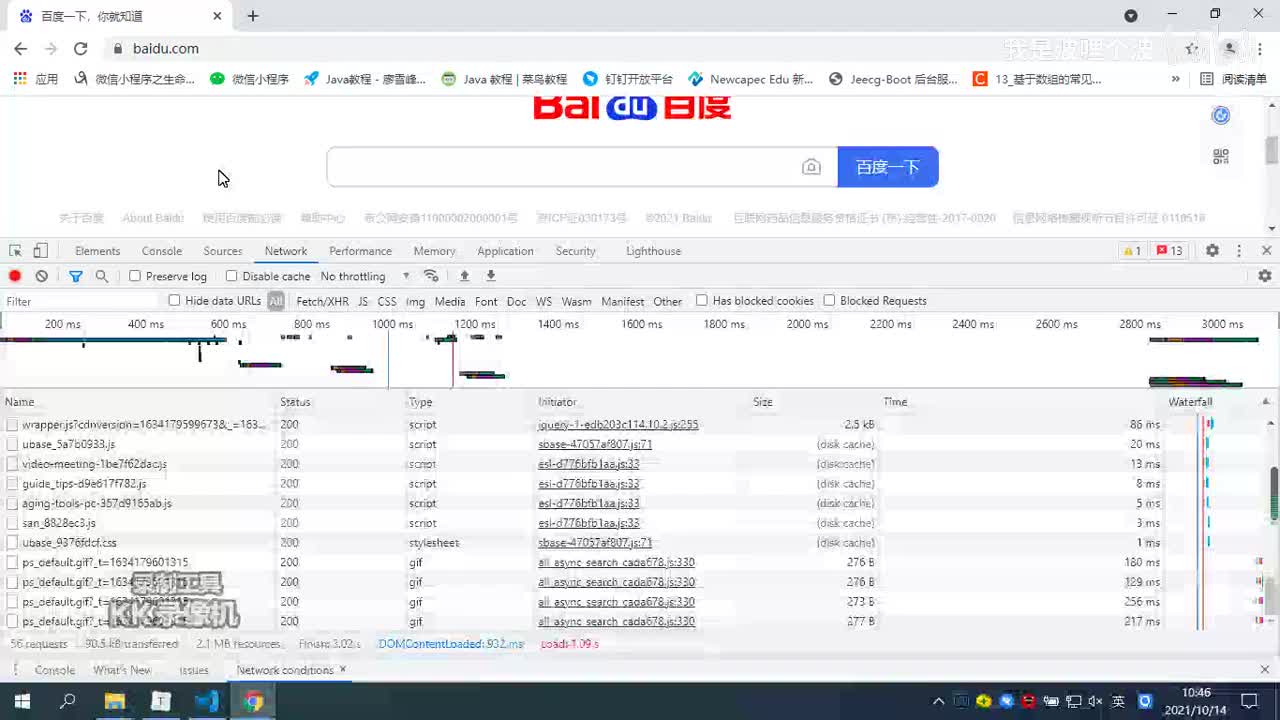Bookmark this page with the star
Image resolution: width=1280 pixels, height=720 pixels.
[1192, 48]
